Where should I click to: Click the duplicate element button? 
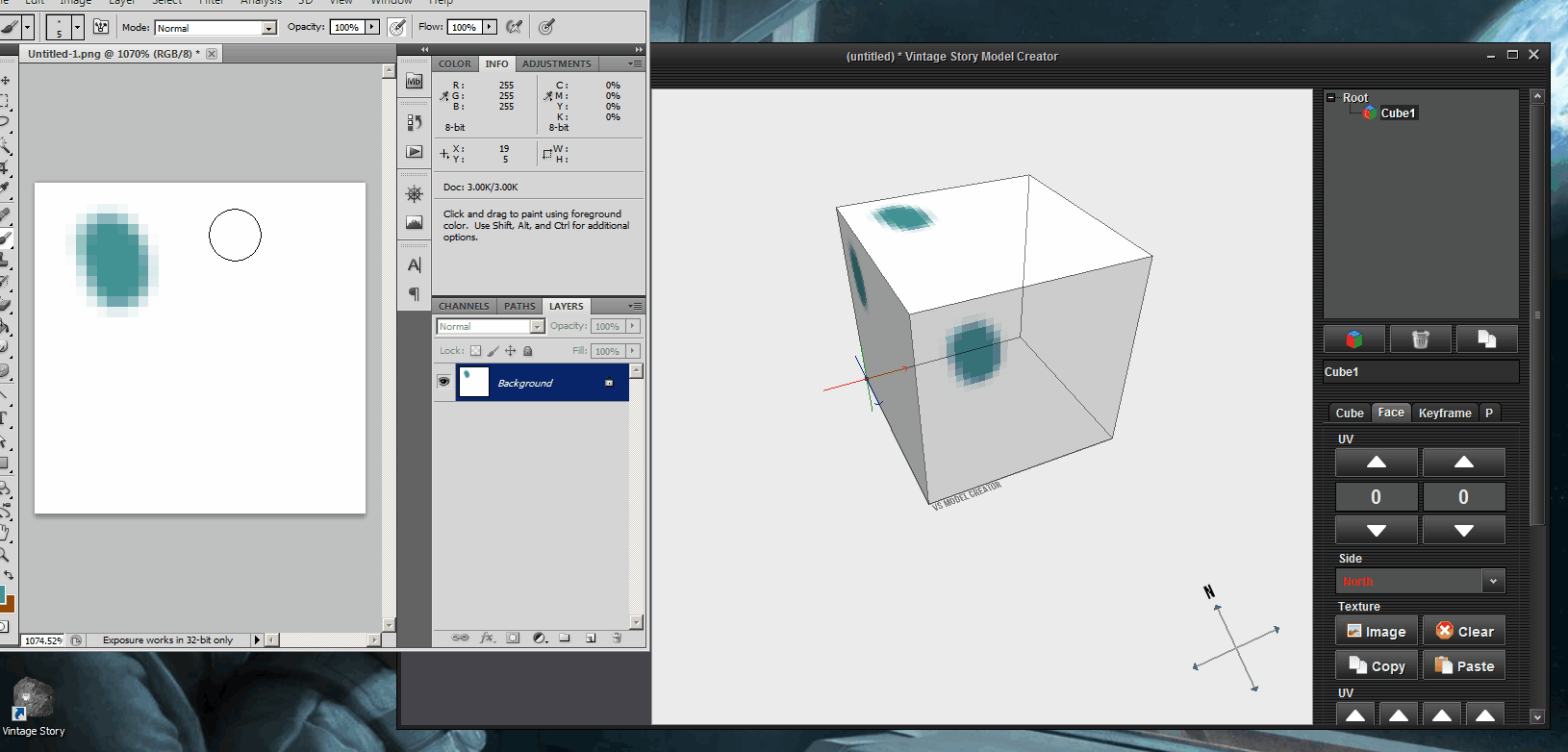coord(1486,338)
